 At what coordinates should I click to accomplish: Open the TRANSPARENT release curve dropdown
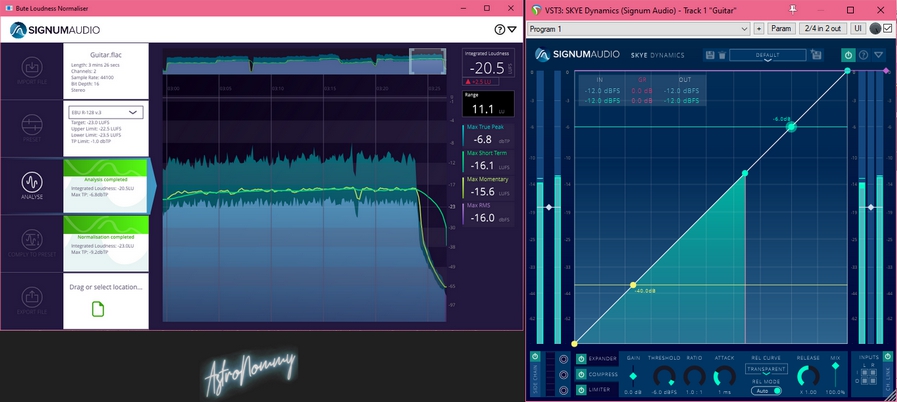tap(766, 369)
